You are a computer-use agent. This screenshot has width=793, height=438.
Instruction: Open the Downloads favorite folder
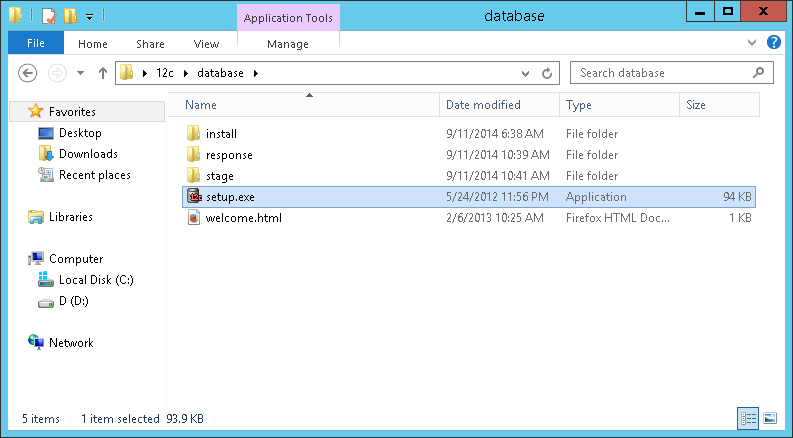[88, 154]
